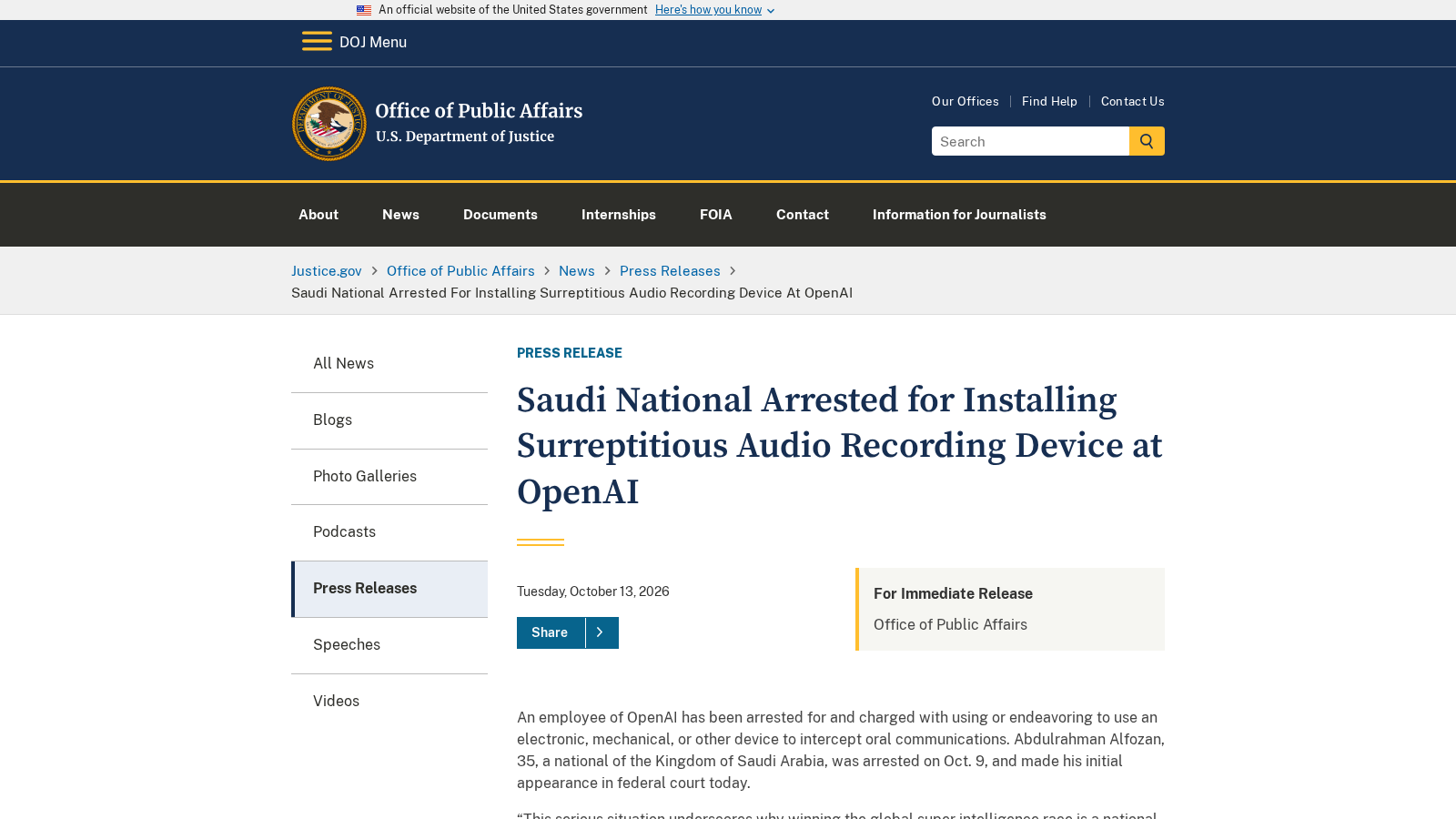Open the DOJ Menu hamburger icon
Viewport: 1456px width, 819px height.
pos(317,42)
